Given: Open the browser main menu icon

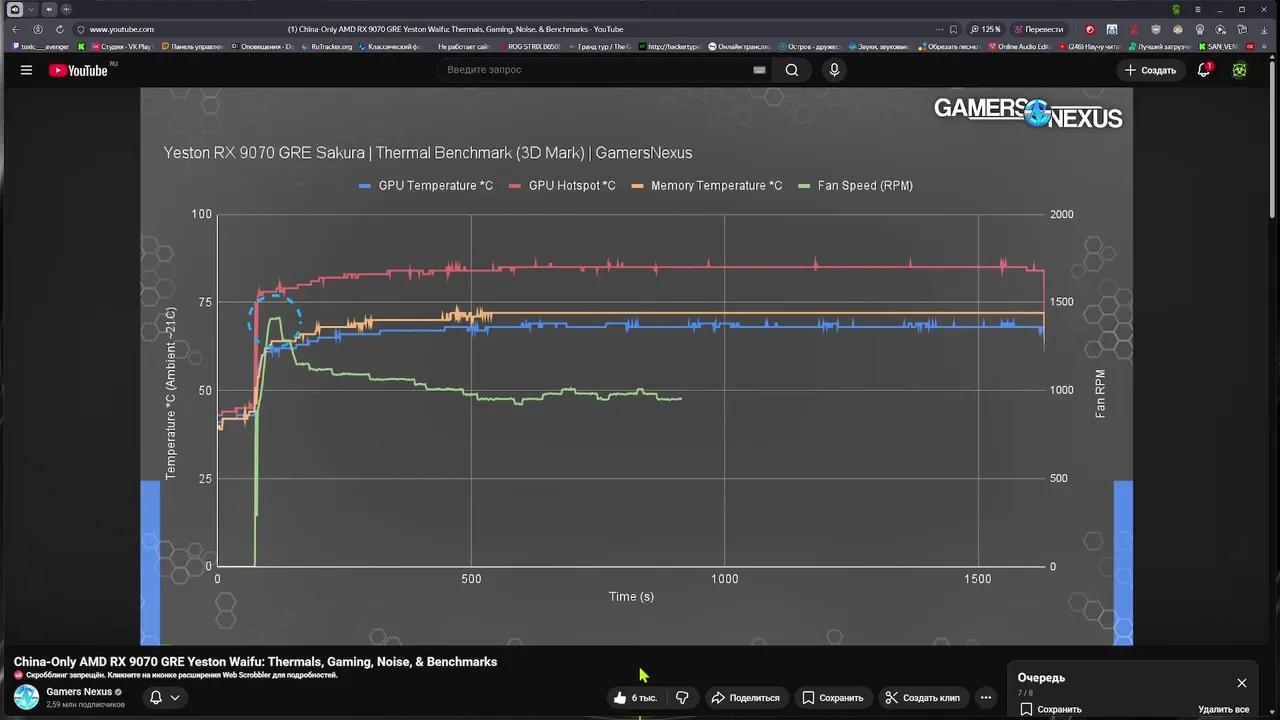Looking at the screenshot, I should coord(1198,9).
